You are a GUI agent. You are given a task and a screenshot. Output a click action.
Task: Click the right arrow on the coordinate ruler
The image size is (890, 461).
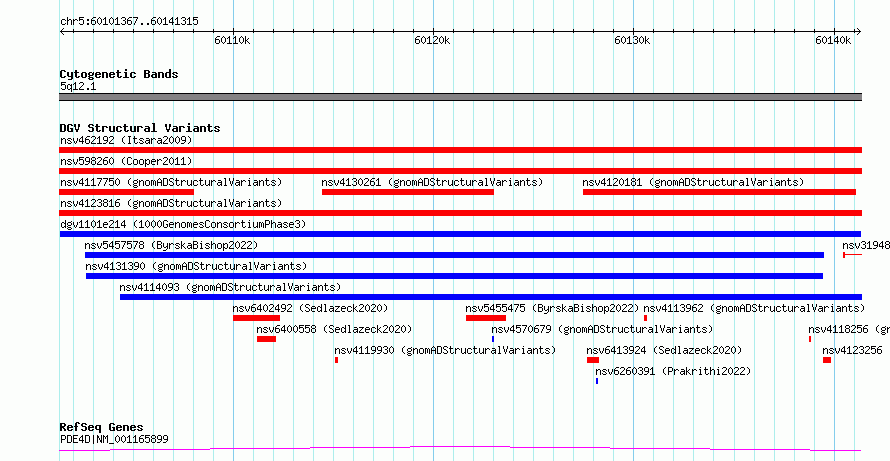pos(858,32)
